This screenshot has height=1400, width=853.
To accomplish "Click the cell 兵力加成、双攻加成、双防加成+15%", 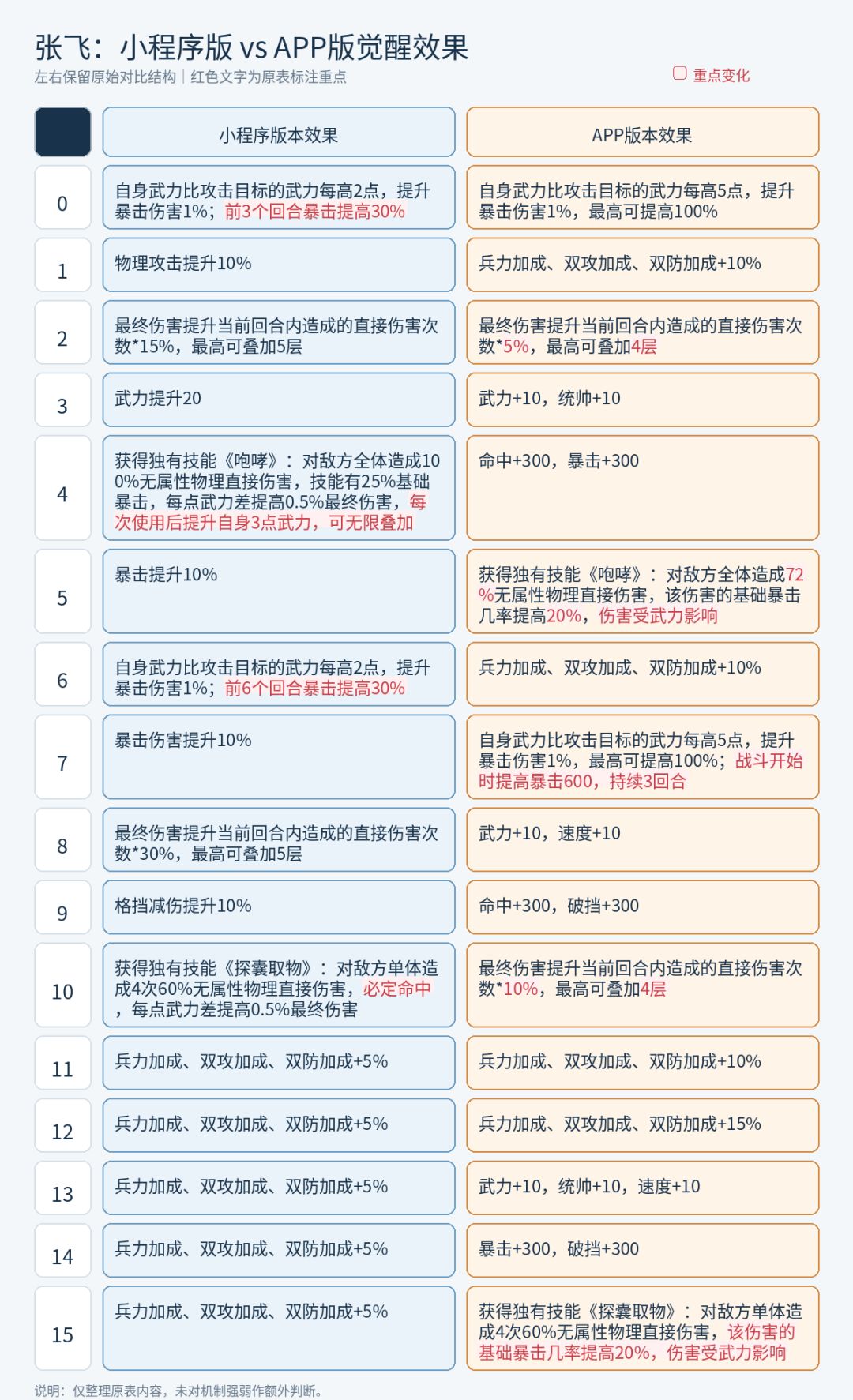I will point(642,1125).
